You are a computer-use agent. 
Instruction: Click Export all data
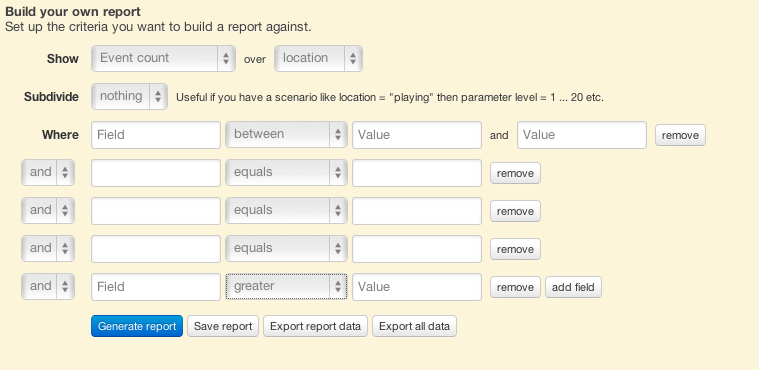pyautogui.click(x=414, y=326)
